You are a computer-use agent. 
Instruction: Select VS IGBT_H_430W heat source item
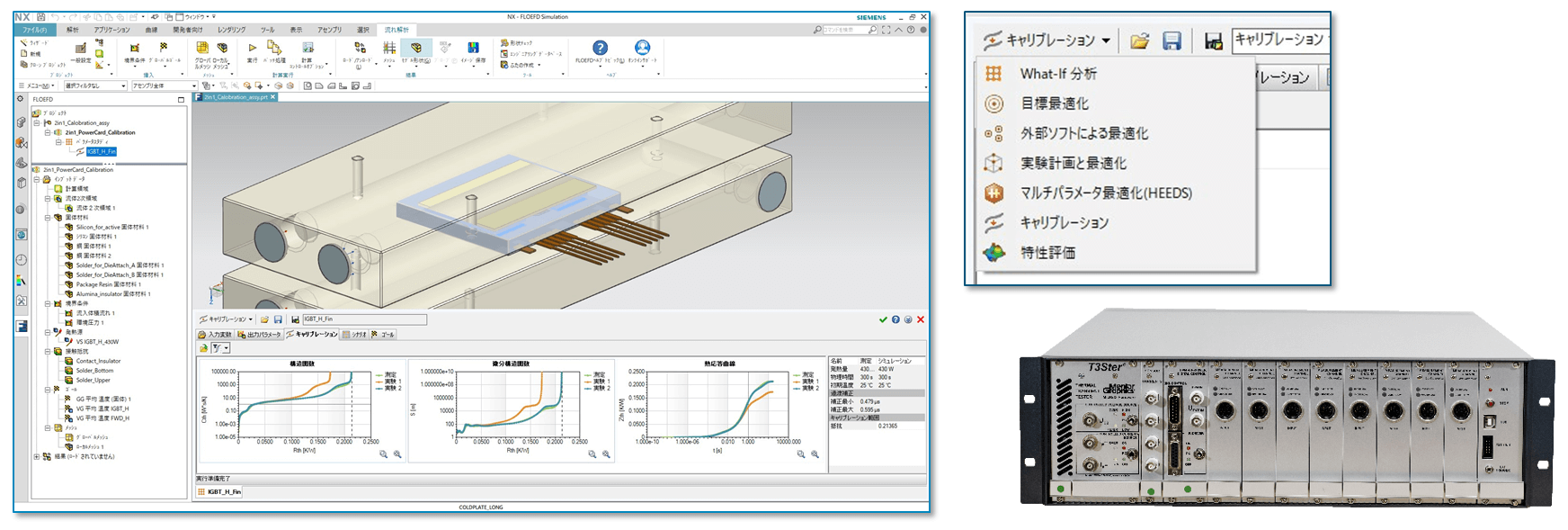[x=97, y=342]
